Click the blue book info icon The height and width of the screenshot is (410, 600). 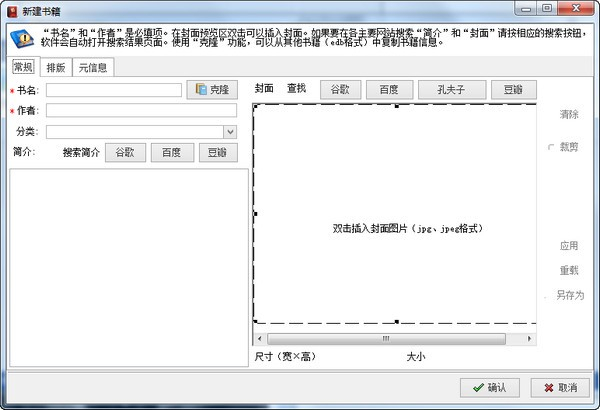22,39
